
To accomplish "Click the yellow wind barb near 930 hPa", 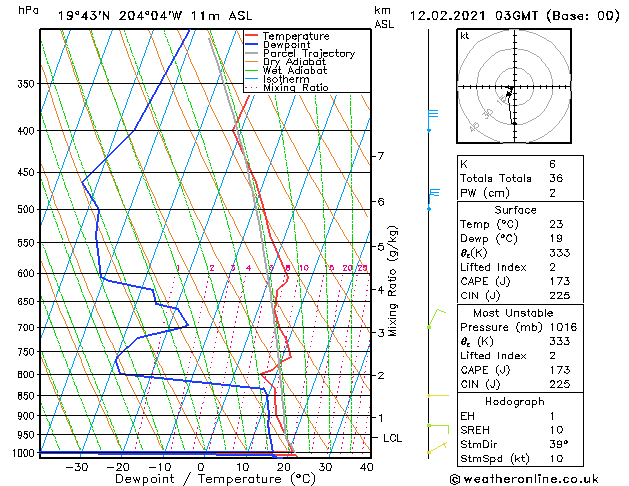I will click(x=437, y=427).
